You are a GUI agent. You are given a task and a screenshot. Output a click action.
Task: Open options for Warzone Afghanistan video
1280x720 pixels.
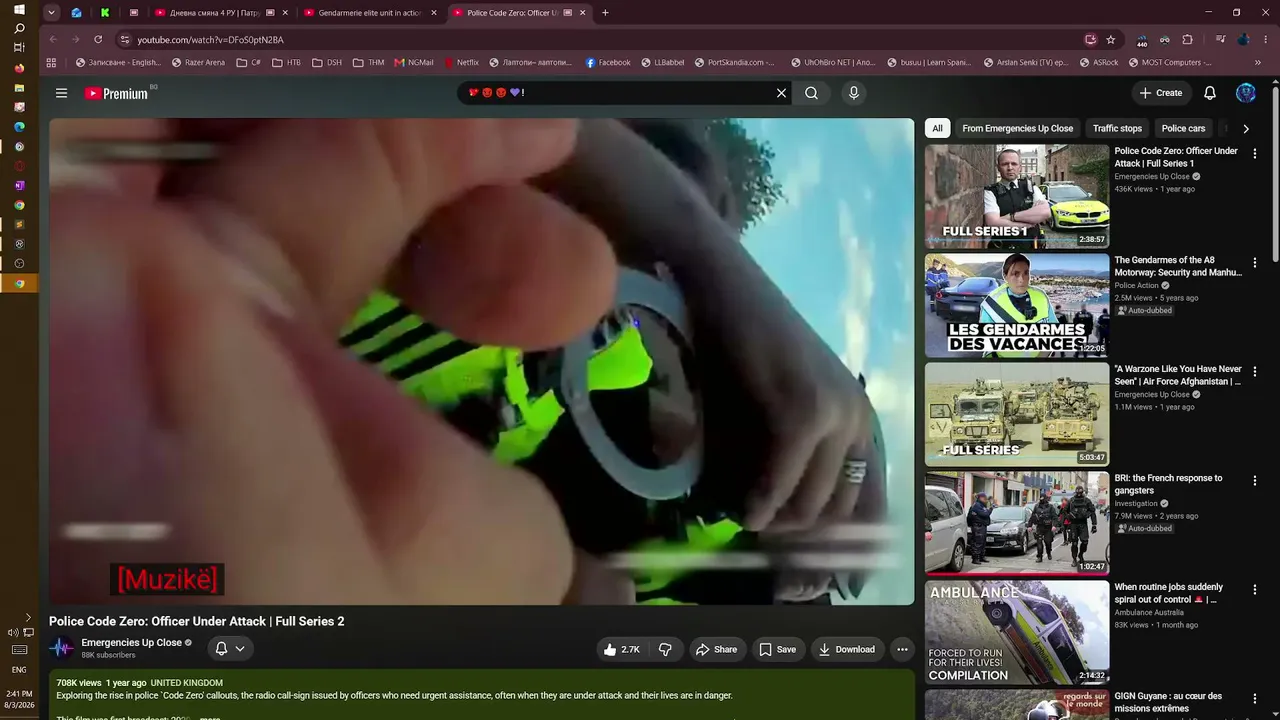(x=1255, y=372)
